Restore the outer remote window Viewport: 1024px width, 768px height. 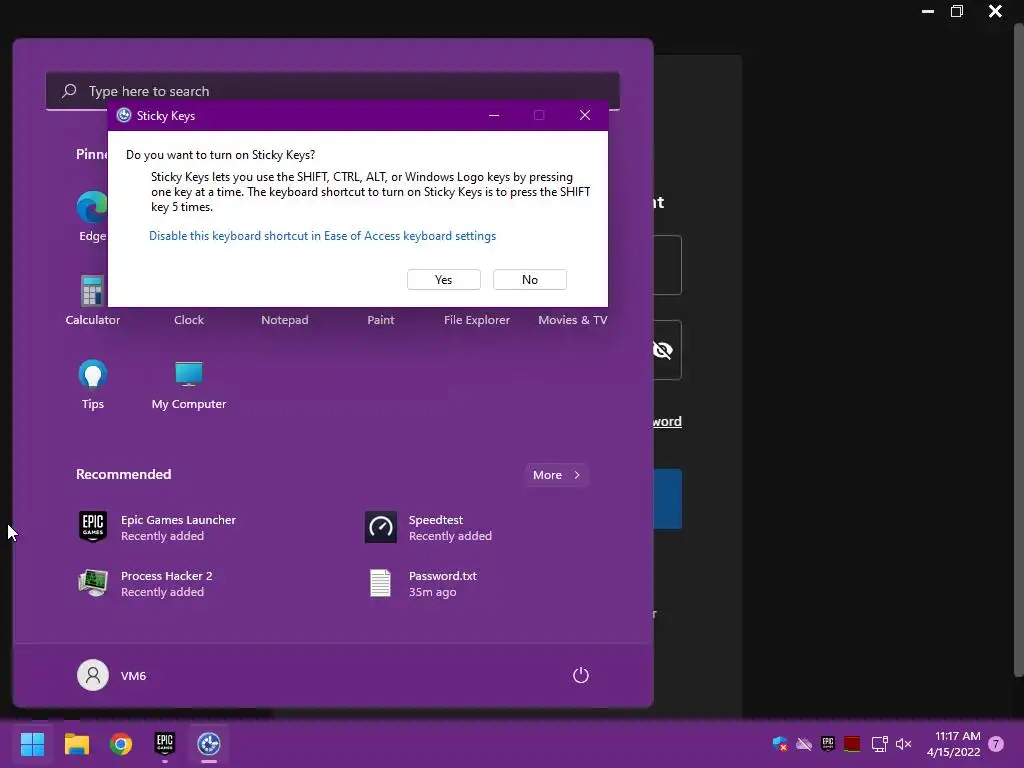pyautogui.click(x=957, y=11)
